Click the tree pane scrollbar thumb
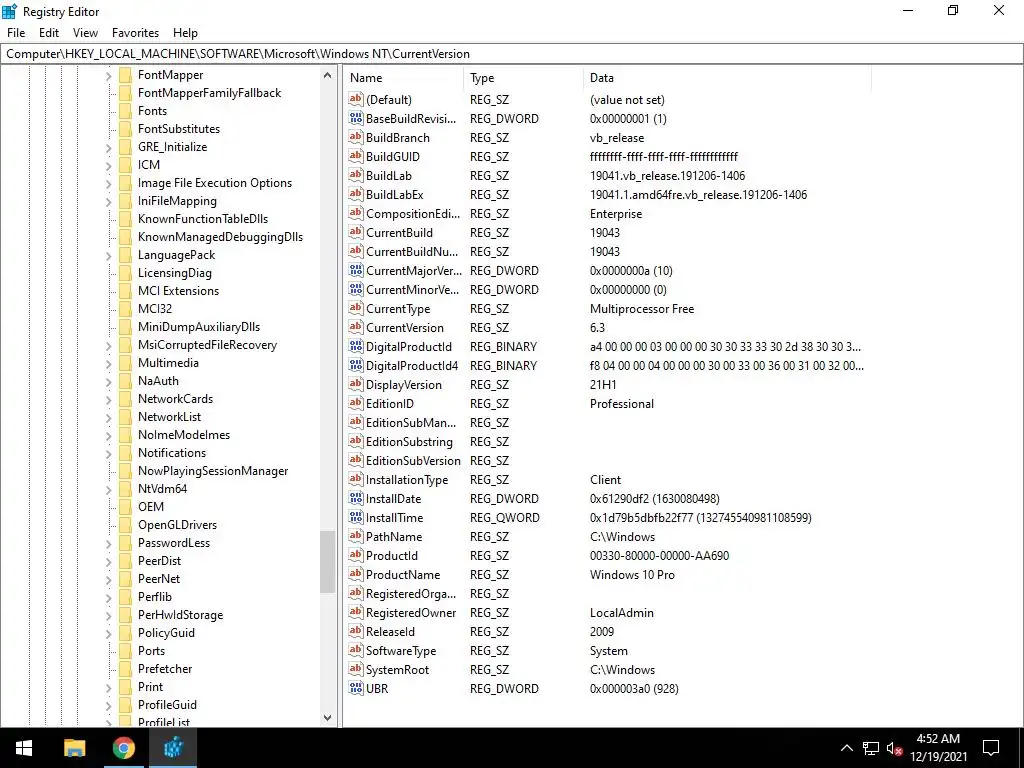The width and height of the screenshot is (1024, 768). [327, 562]
